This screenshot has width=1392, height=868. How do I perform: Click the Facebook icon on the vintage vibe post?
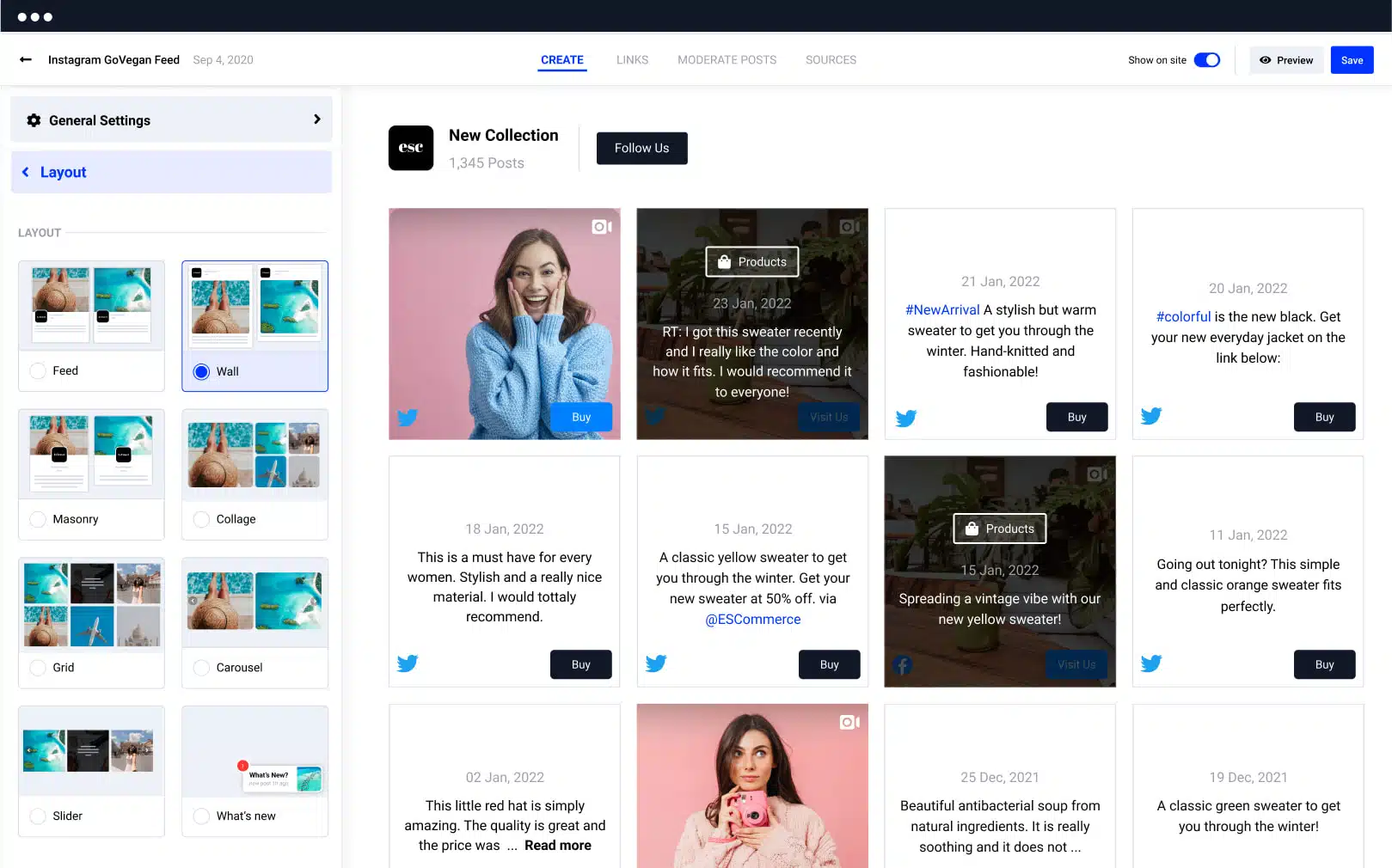coord(902,665)
